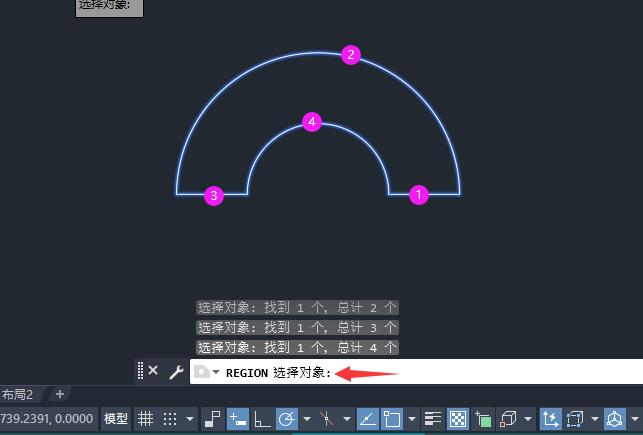Open polar tracking angle dropdown arrow

(306, 419)
